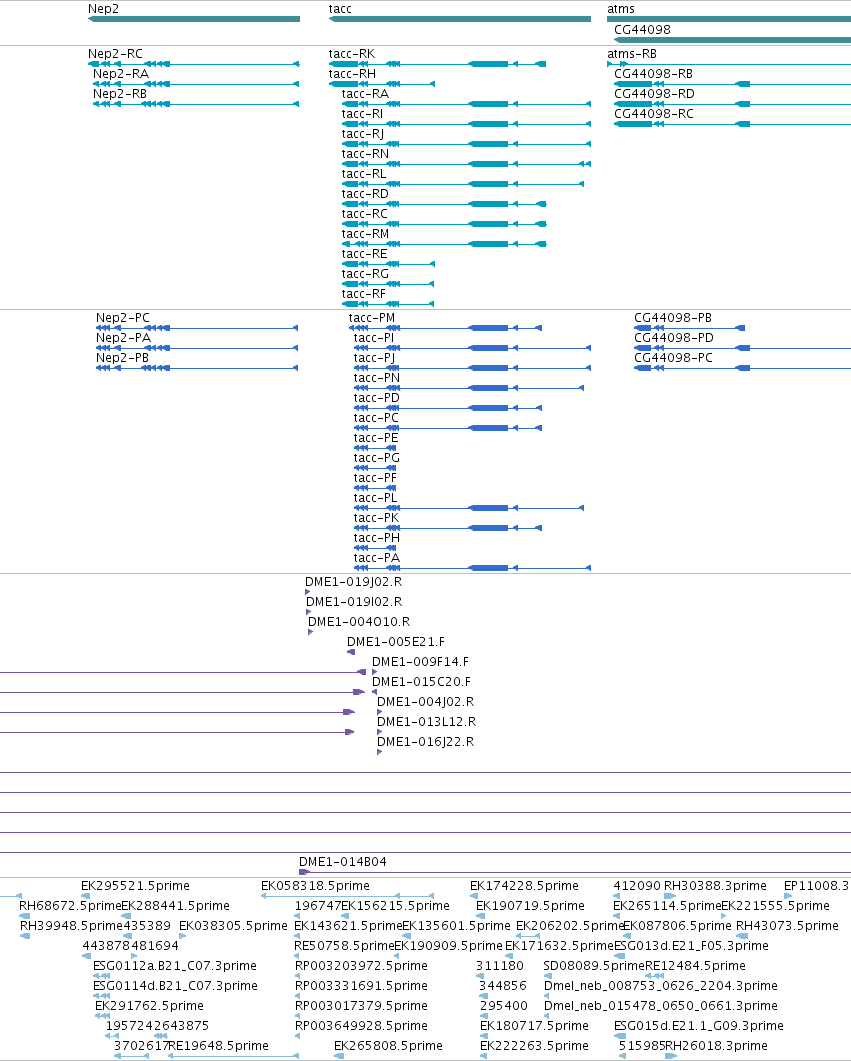Click the tacc-RM transcript label

point(365,233)
